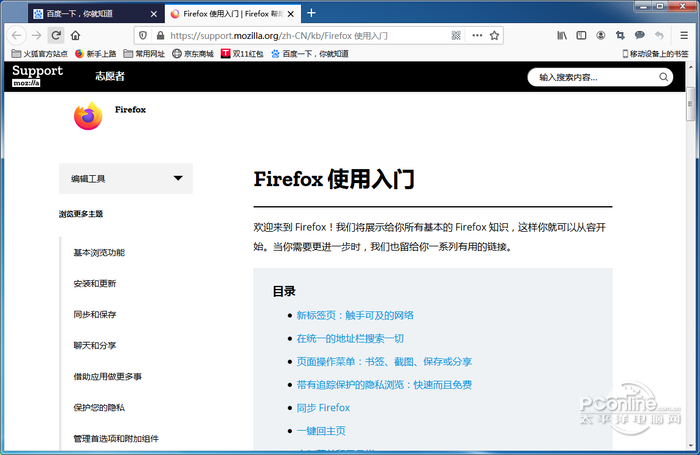This screenshot has height=455, width=700.
Task: Open the 京东商城 bookmark
Action: (x=193, y=54)
